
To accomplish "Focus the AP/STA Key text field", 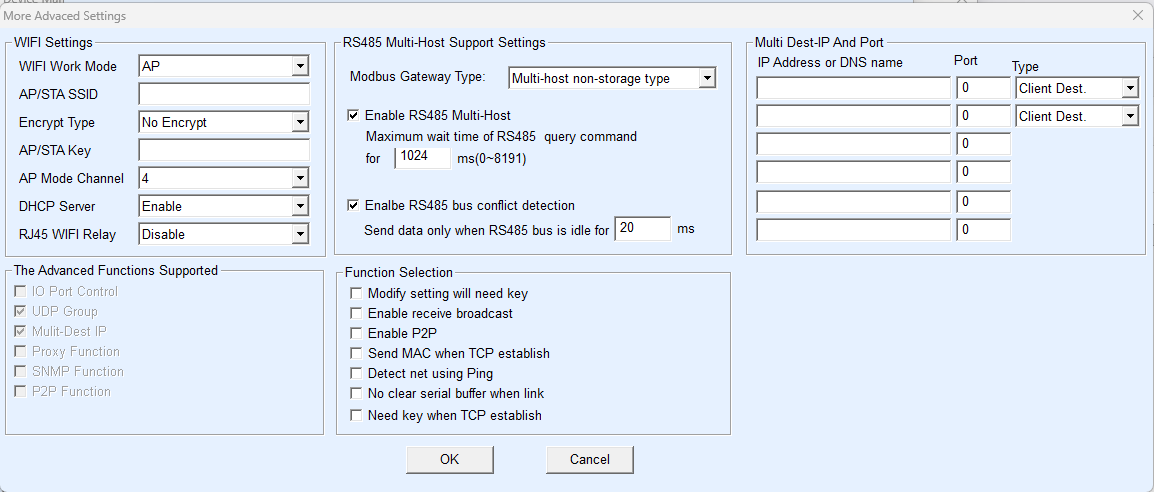I will coord(224,151).
